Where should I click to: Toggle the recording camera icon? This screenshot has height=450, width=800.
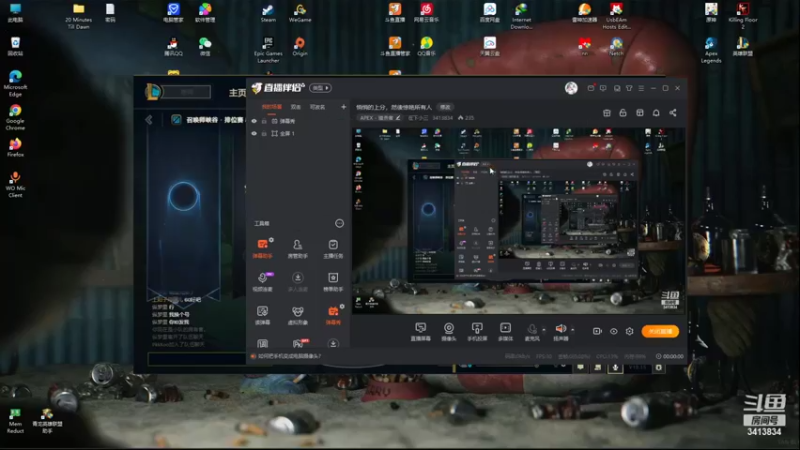(597, 331)
